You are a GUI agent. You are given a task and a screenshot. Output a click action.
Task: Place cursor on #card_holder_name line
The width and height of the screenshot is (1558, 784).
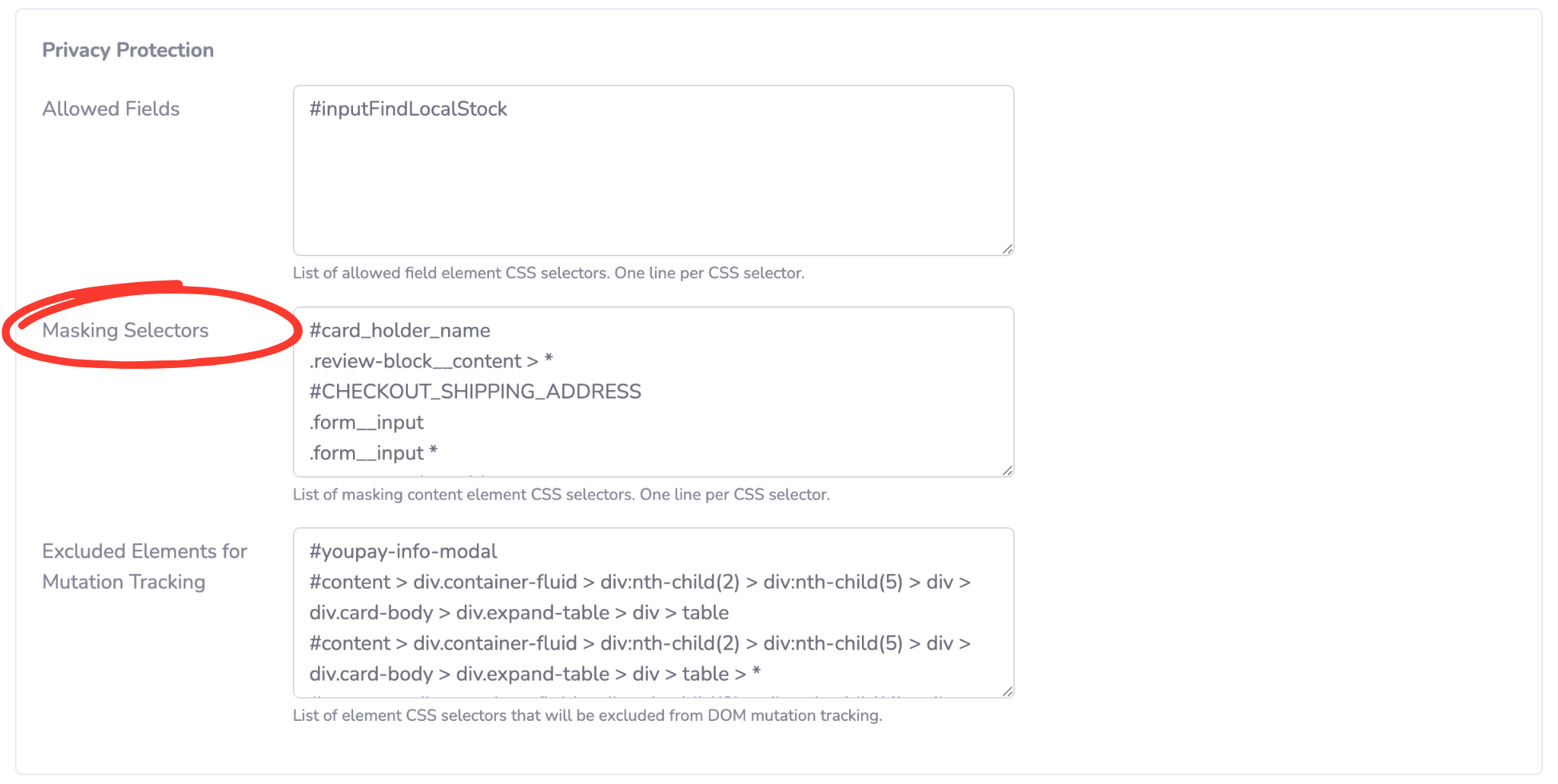(x=399, y=331)
